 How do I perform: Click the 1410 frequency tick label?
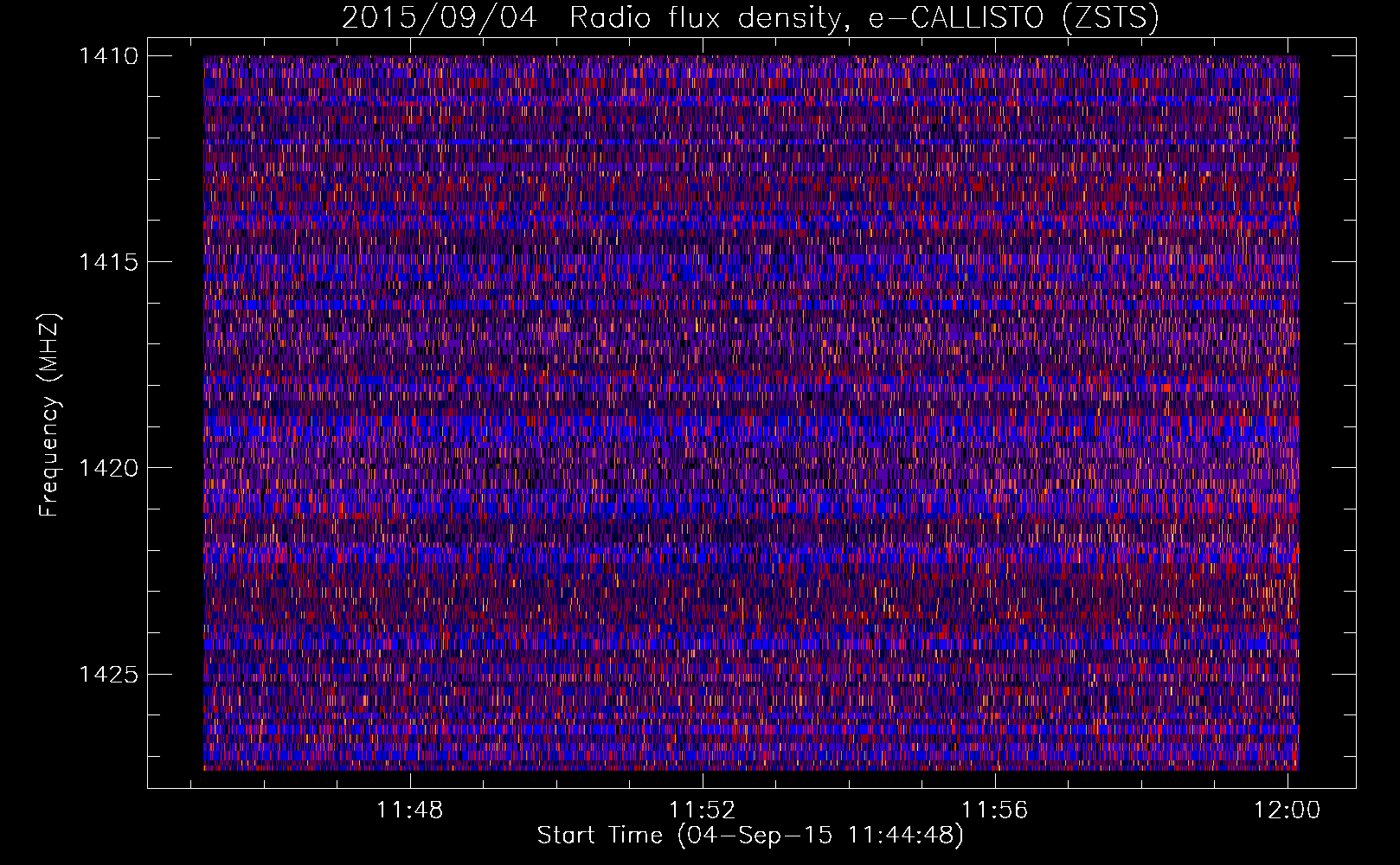(108, 56)
